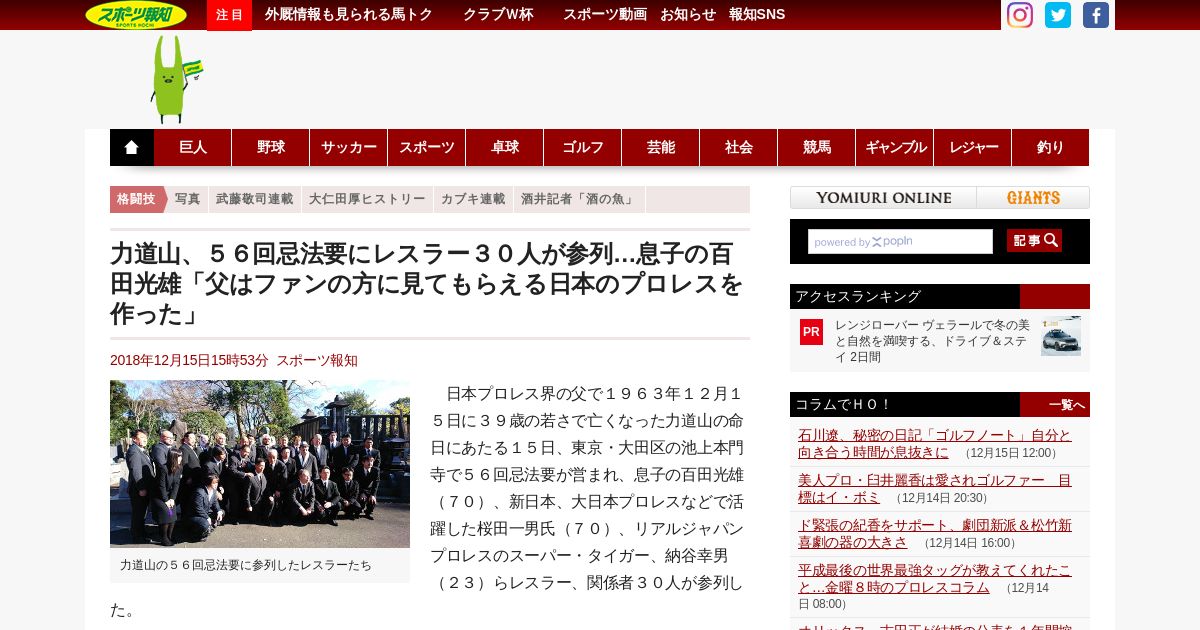This screenshot has height=630, width=1200.
Task: Open the Facebook icon link
Action: coord(1096,15)
